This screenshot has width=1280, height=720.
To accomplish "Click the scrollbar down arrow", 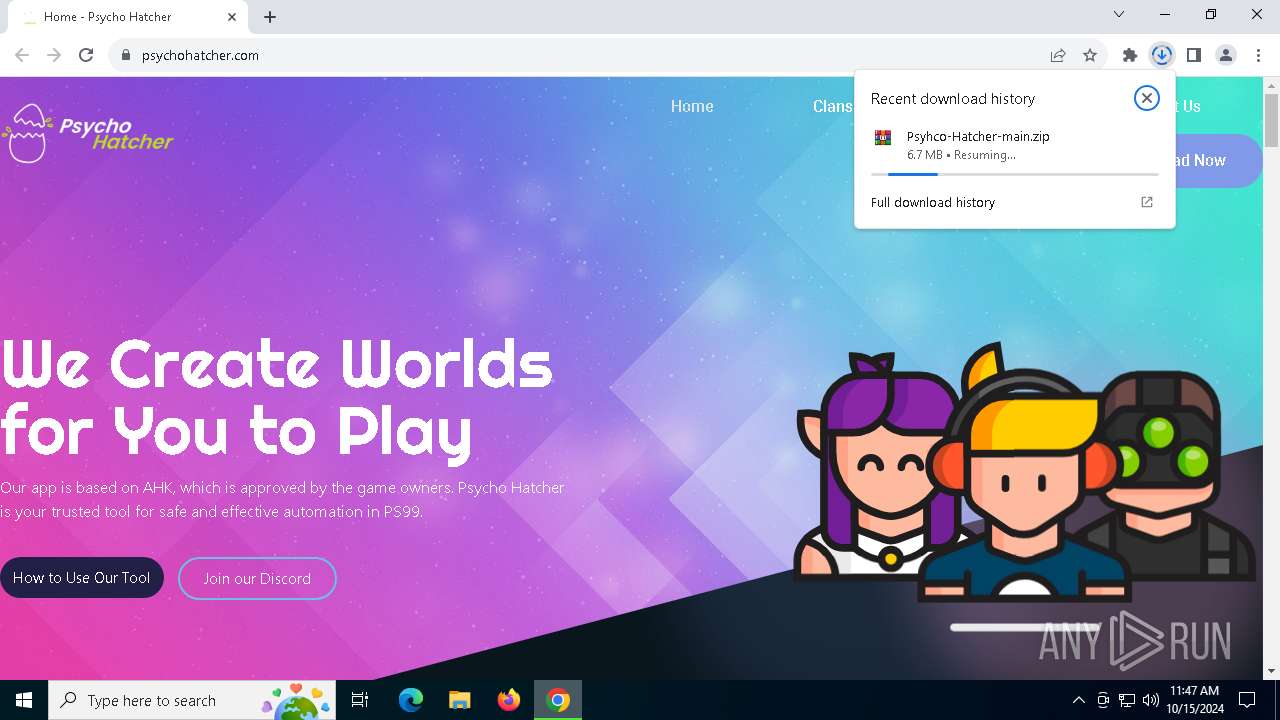I will pyautogui.click(x=1271, y=671).
